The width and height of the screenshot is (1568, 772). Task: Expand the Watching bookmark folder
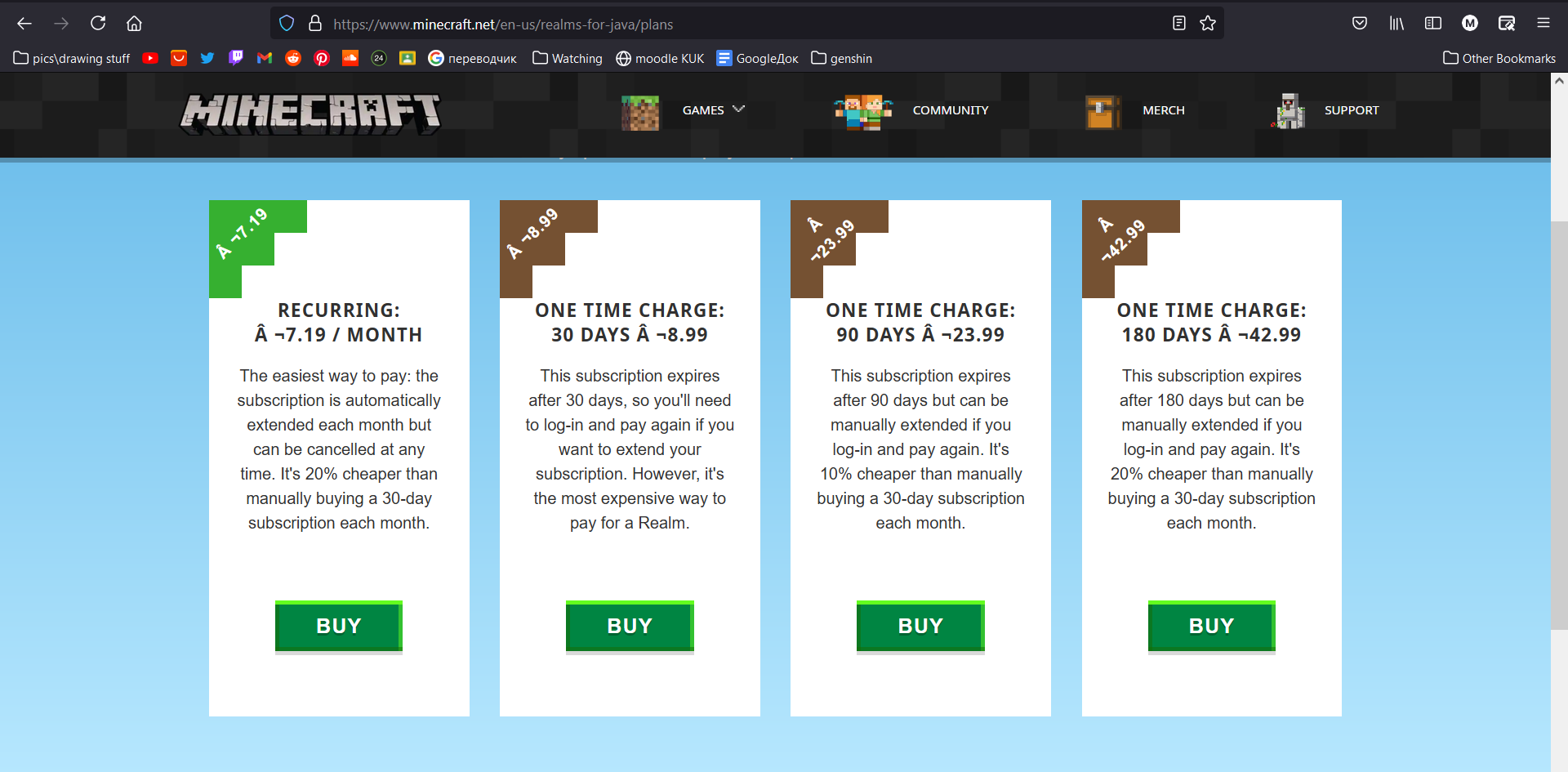pyautogui.click(x=568, y=58)
